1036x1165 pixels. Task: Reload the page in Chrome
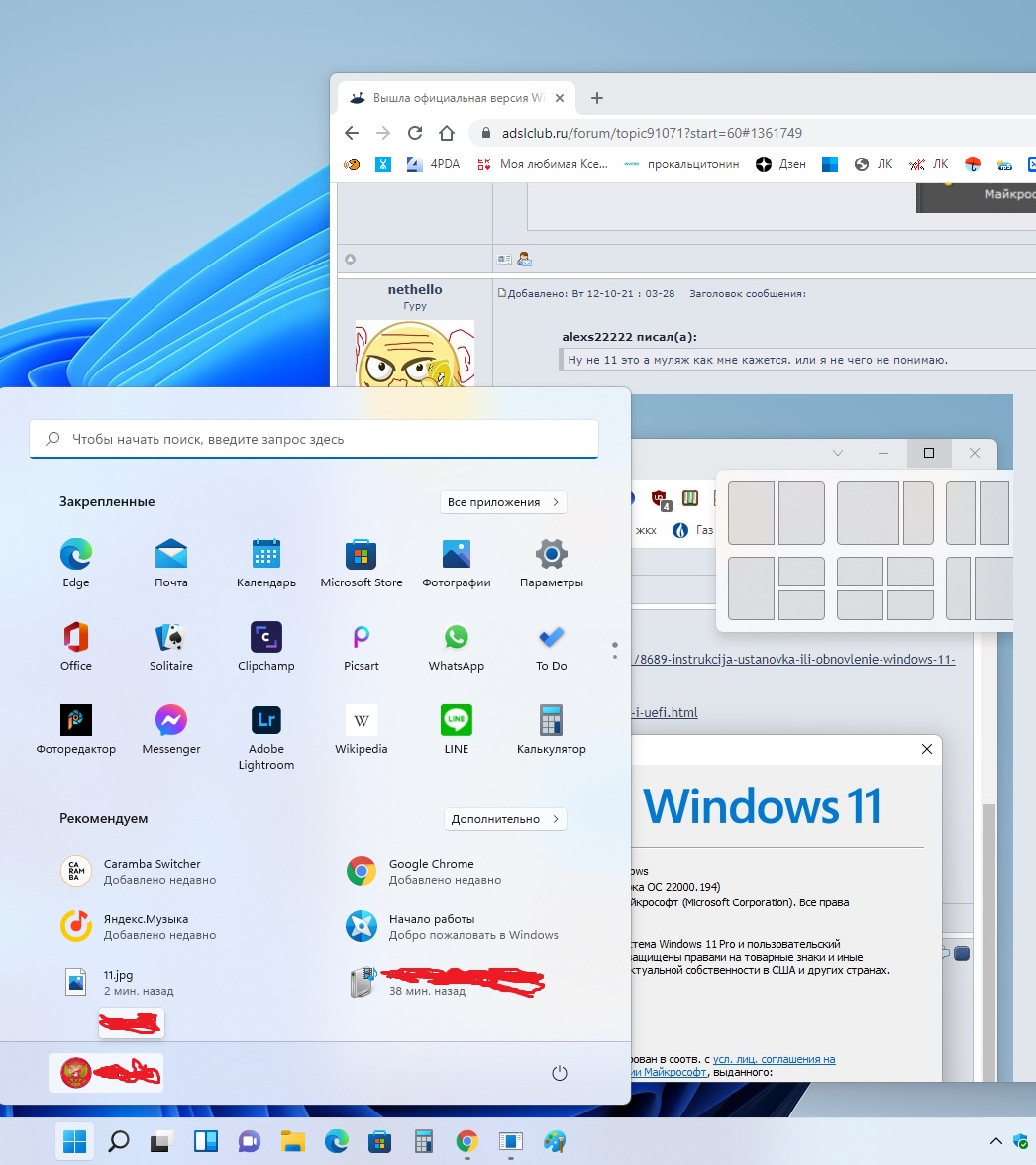pyautogui.click(x=414, y=133)
